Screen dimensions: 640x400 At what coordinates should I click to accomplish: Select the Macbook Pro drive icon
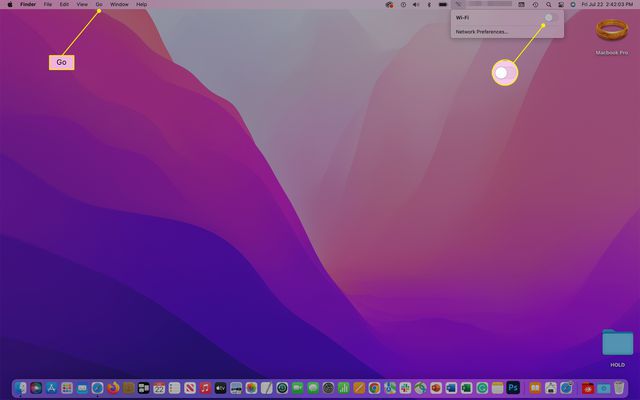[x=611, y=32]
